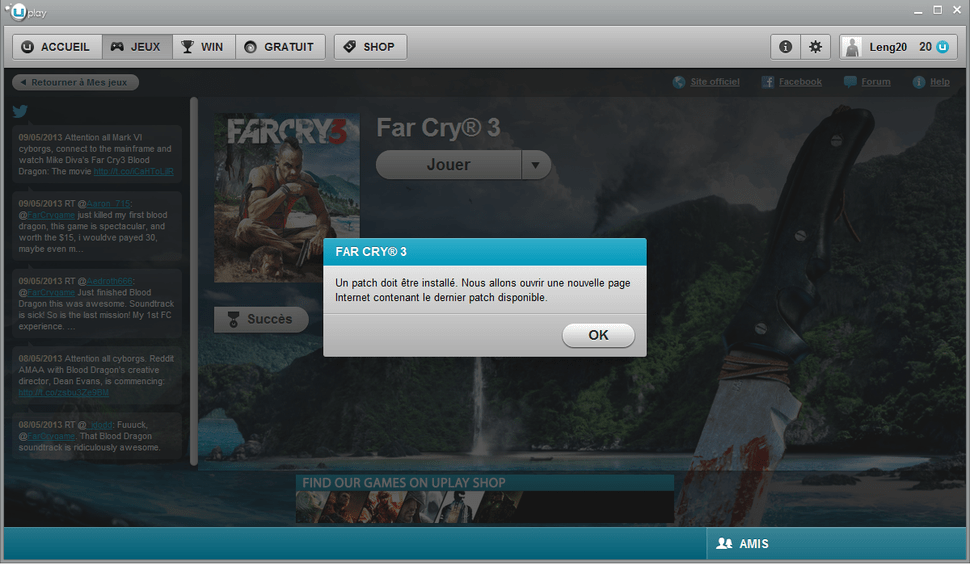
Task: Click the Leng20 profile avatar
Action: pos(852,48)
